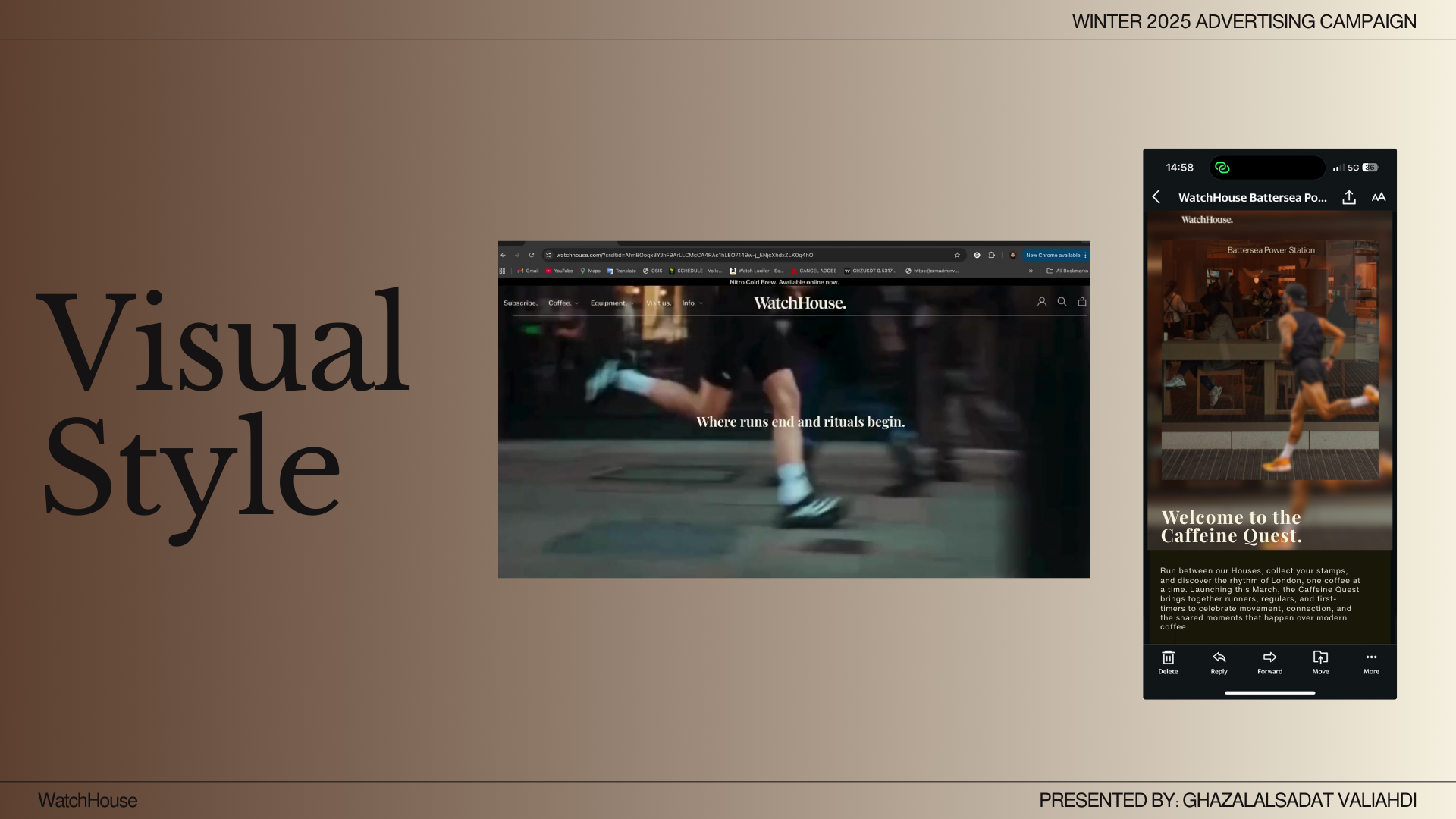This screenshot has height=819, width=1456.
Task: Tap the AA text size icon
Action: point(1379,198)
